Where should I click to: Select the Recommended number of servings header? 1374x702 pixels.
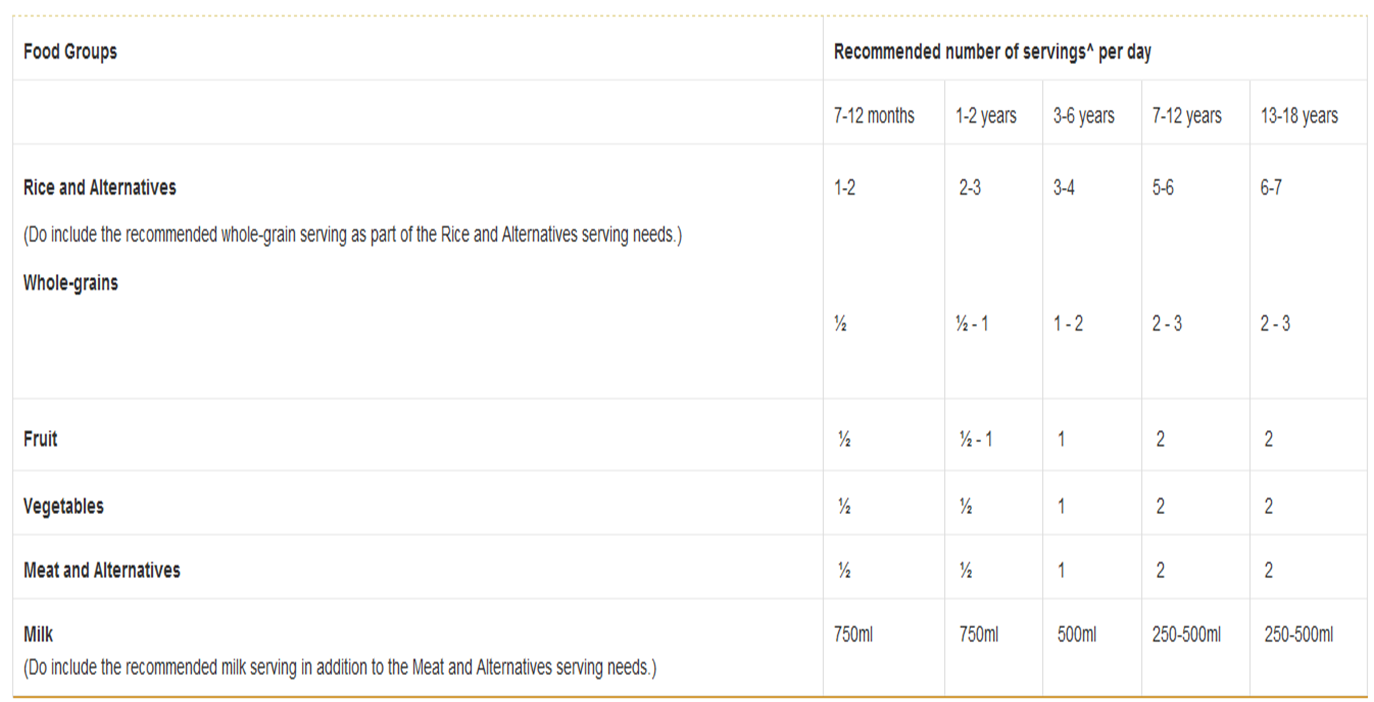click(992, 51)
